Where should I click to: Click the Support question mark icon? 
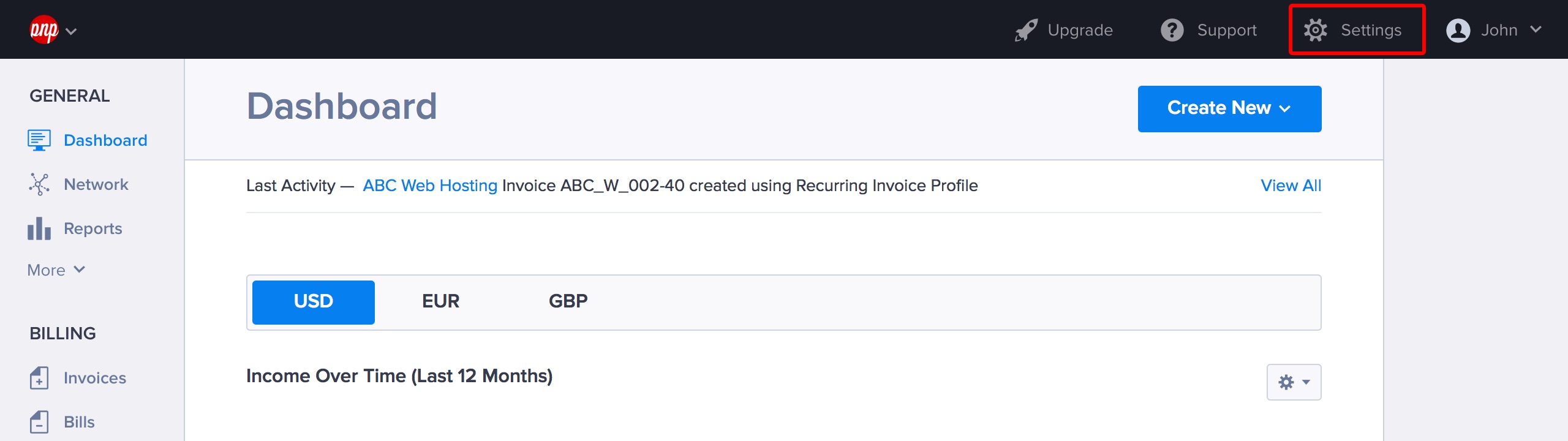(x=1172, y=30)
